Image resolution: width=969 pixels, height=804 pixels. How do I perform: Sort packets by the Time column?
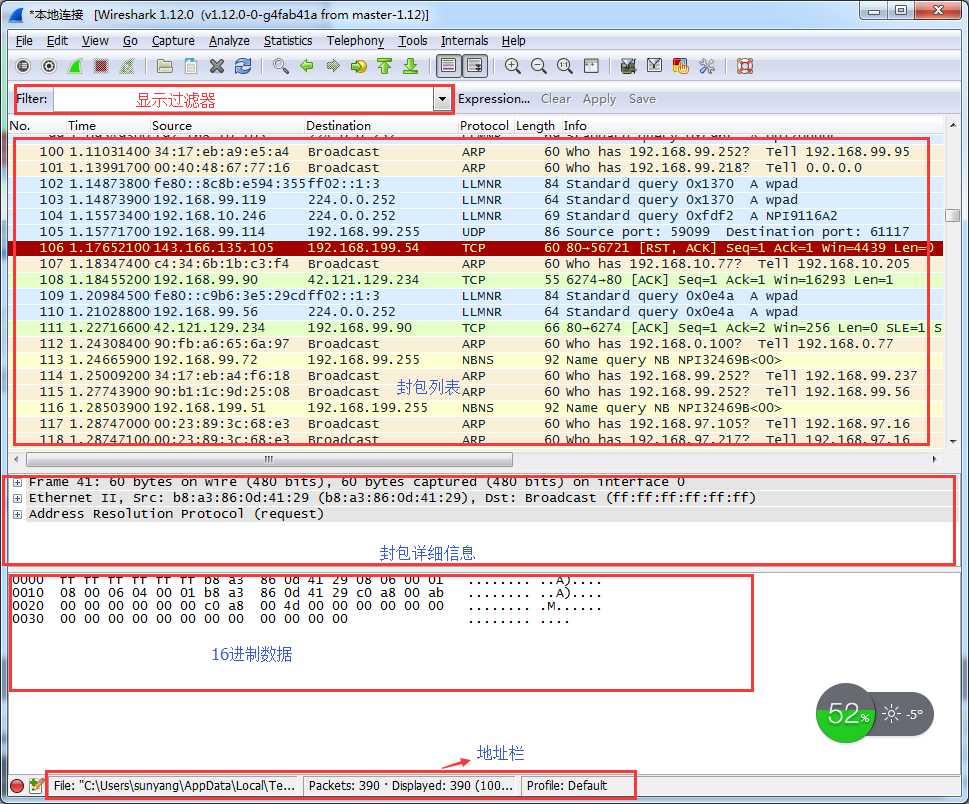point(82,125)
